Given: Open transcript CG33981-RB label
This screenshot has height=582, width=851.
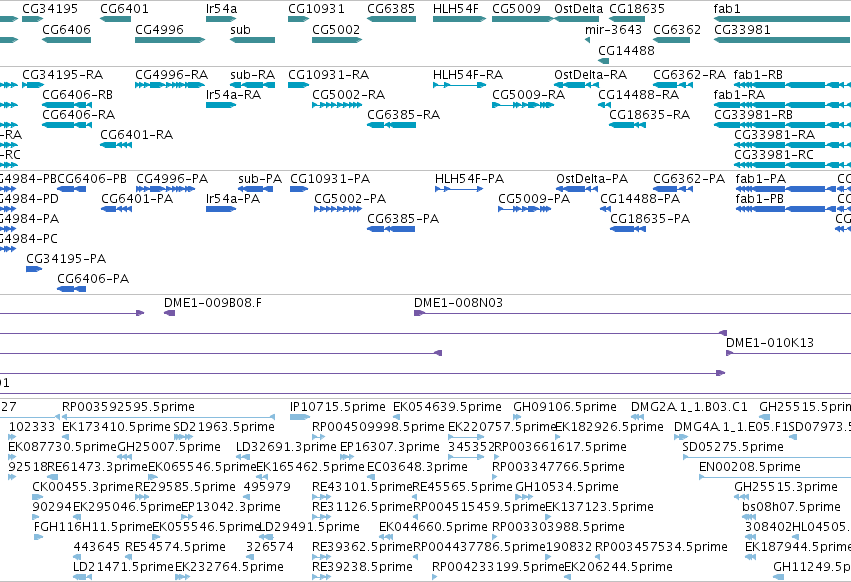Looking at the screenshot, I should point(753,115).
